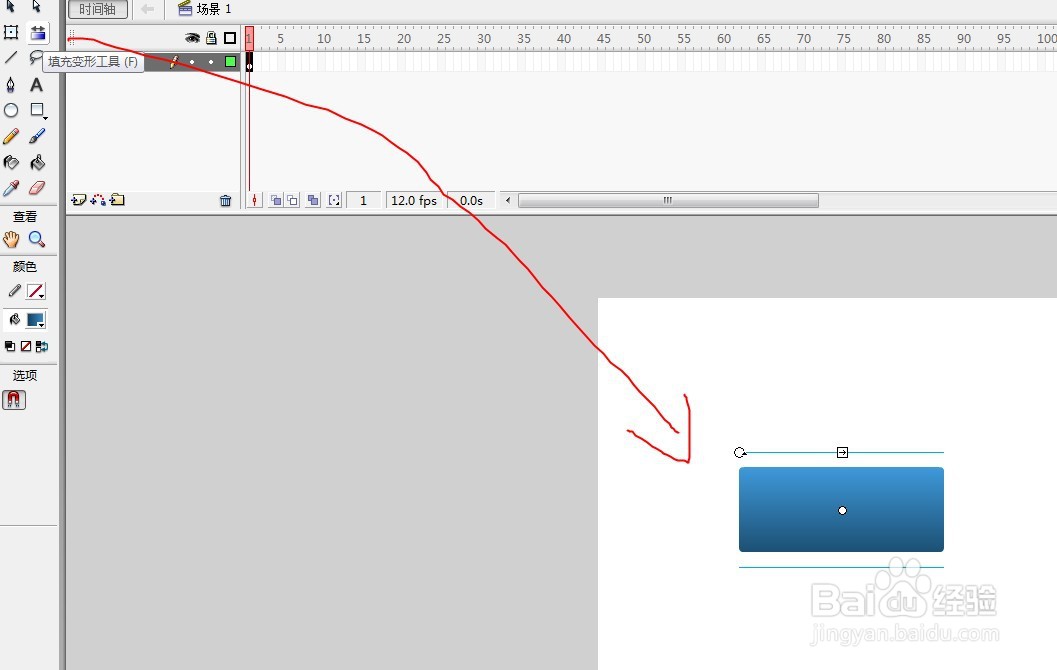This screenshot has width=1057, height=670.
Task: Add a motion guide layer
Action: click(98, 200)
